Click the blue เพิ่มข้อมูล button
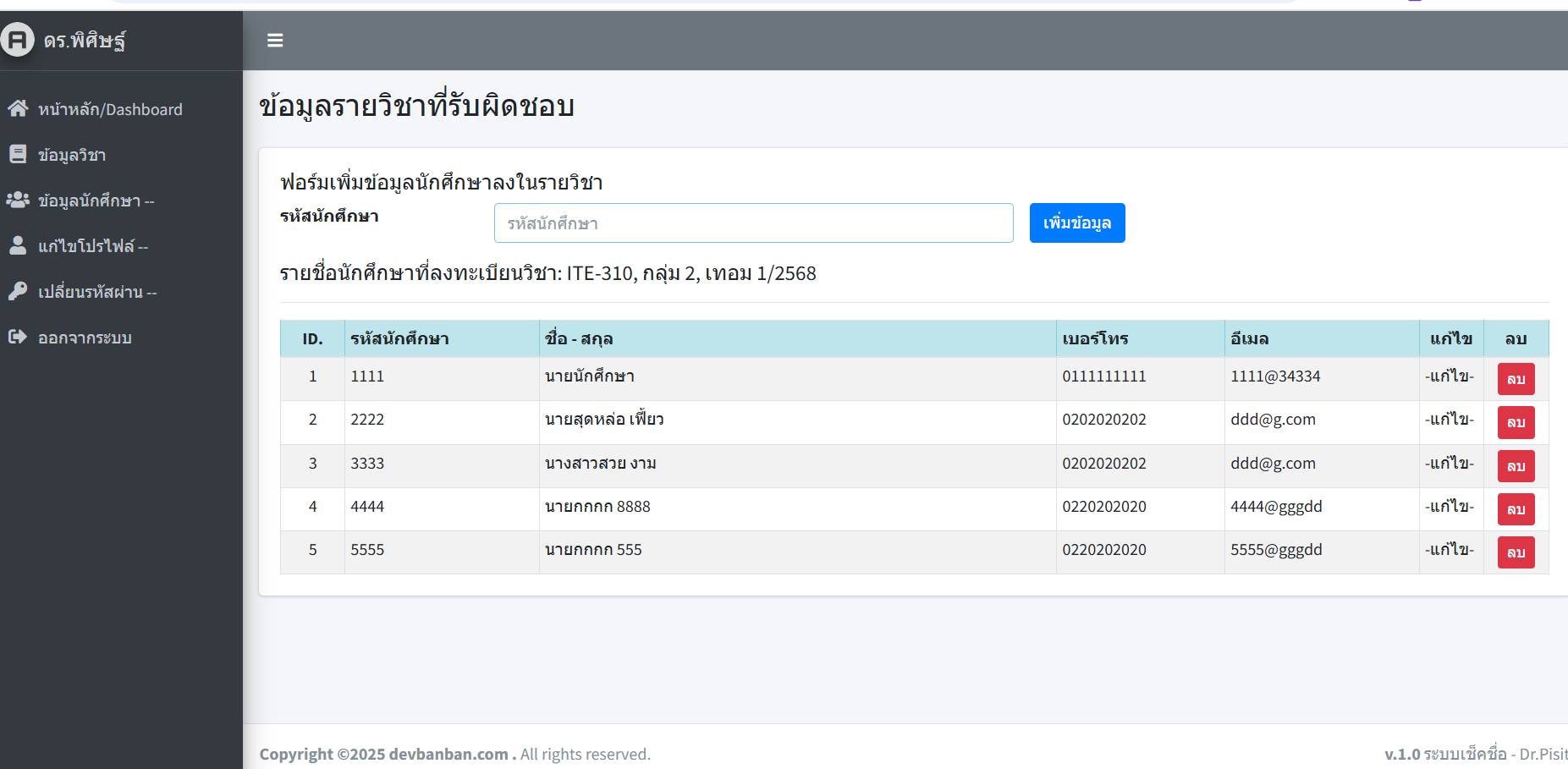This screenshot has width=1568, height=769. 1077,223
